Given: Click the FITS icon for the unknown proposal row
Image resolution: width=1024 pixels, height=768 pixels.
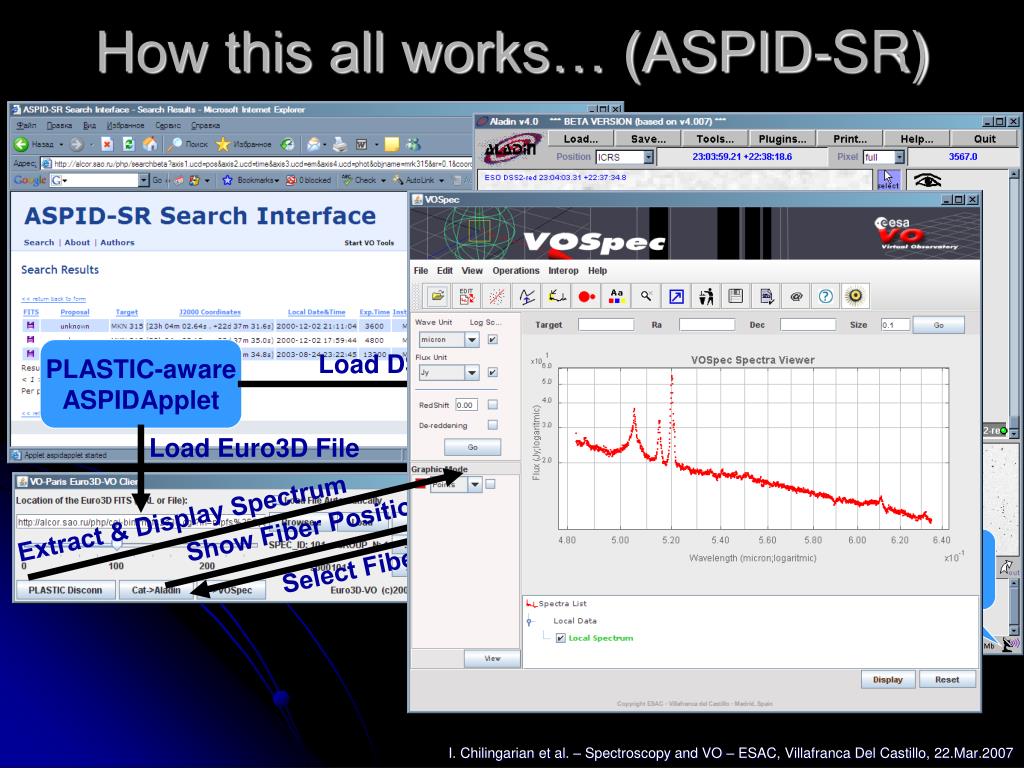Looking at the screenshot, I should click(30, 325).
